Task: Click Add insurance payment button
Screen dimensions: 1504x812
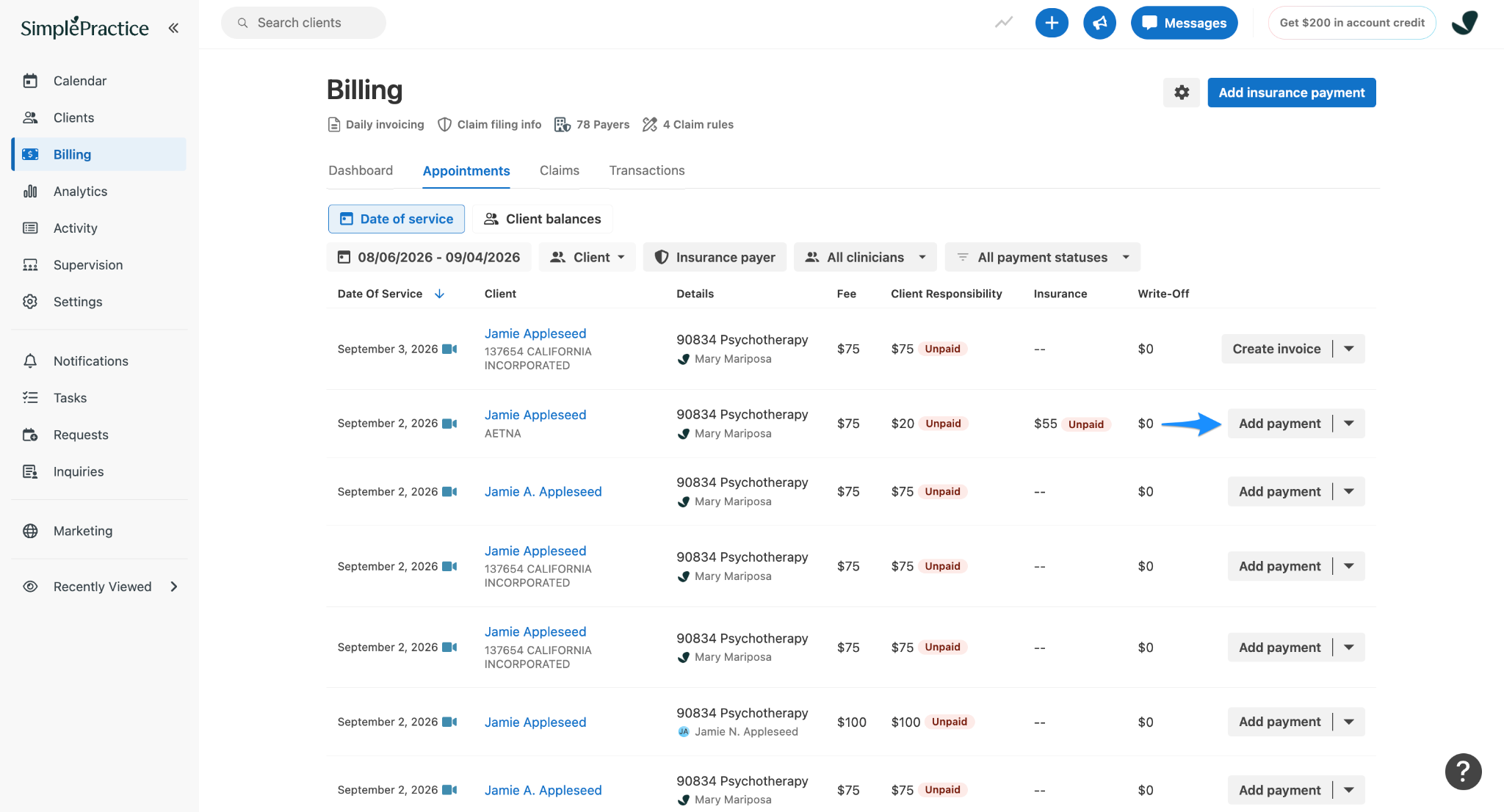Action: point(1292,93)
